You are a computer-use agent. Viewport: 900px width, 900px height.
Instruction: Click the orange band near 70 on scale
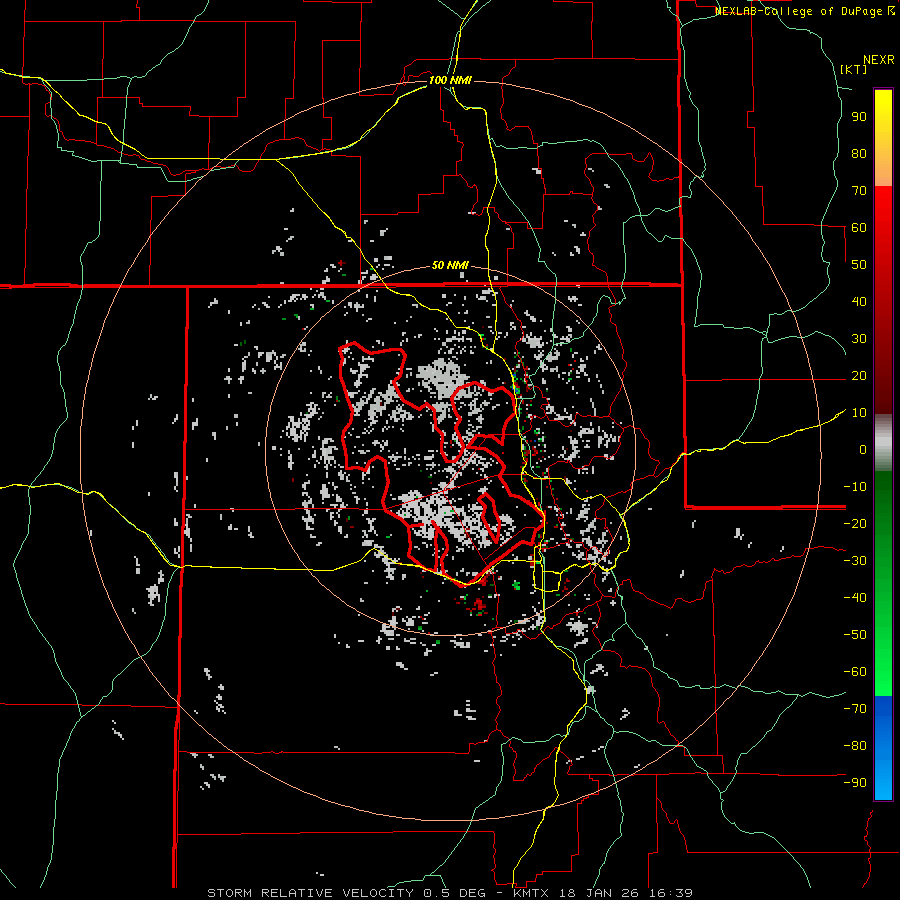click(883, 178)
